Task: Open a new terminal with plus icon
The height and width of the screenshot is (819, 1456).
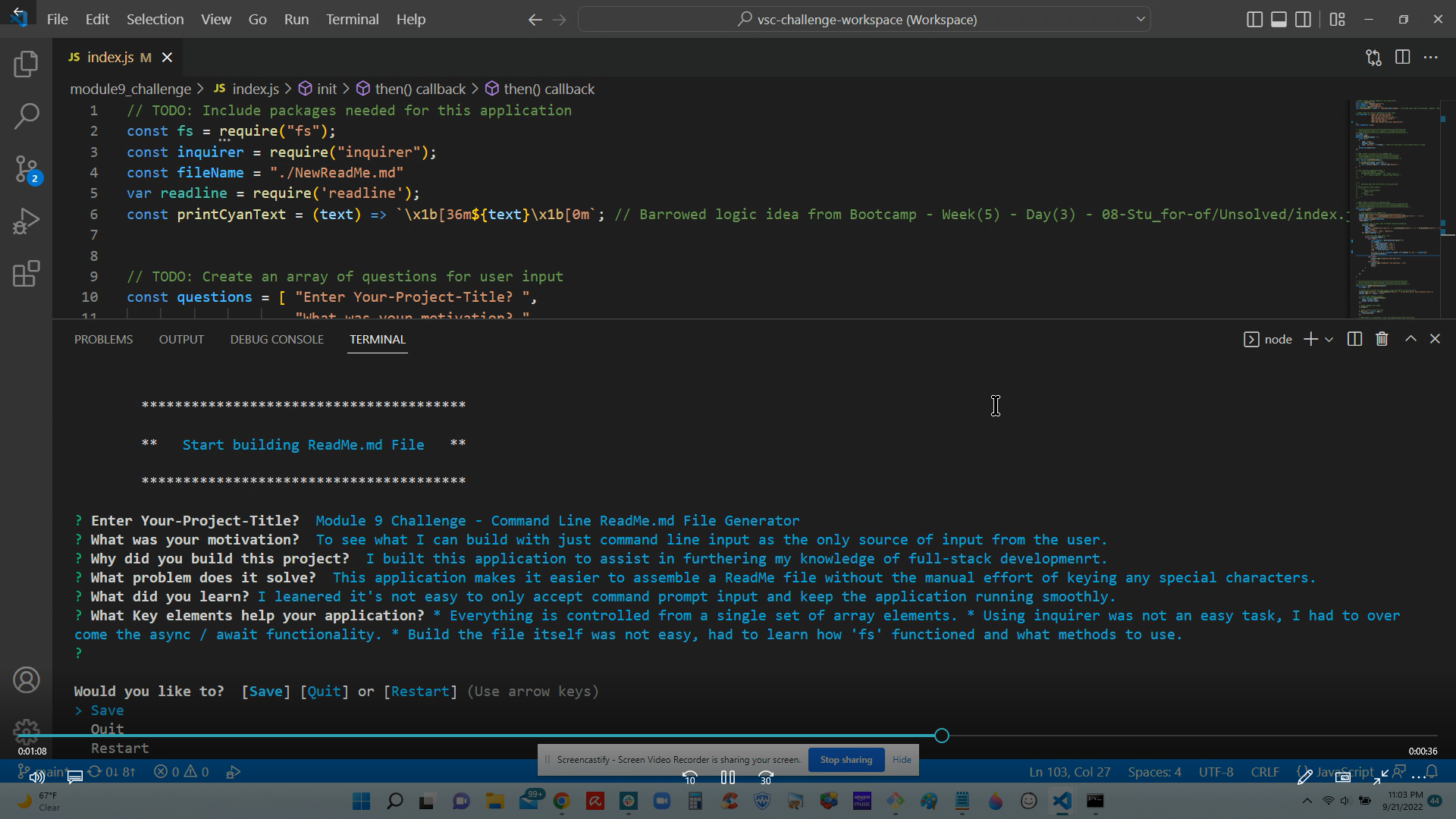Action: coord(1309,339)
